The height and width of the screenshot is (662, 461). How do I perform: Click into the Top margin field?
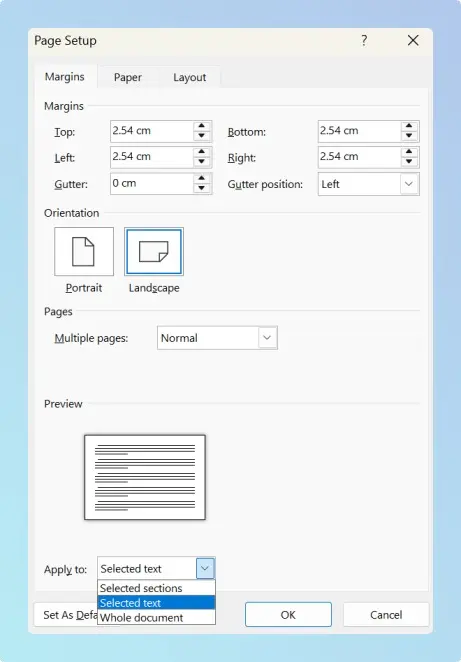pyautogui.click(x=152, y=131)
